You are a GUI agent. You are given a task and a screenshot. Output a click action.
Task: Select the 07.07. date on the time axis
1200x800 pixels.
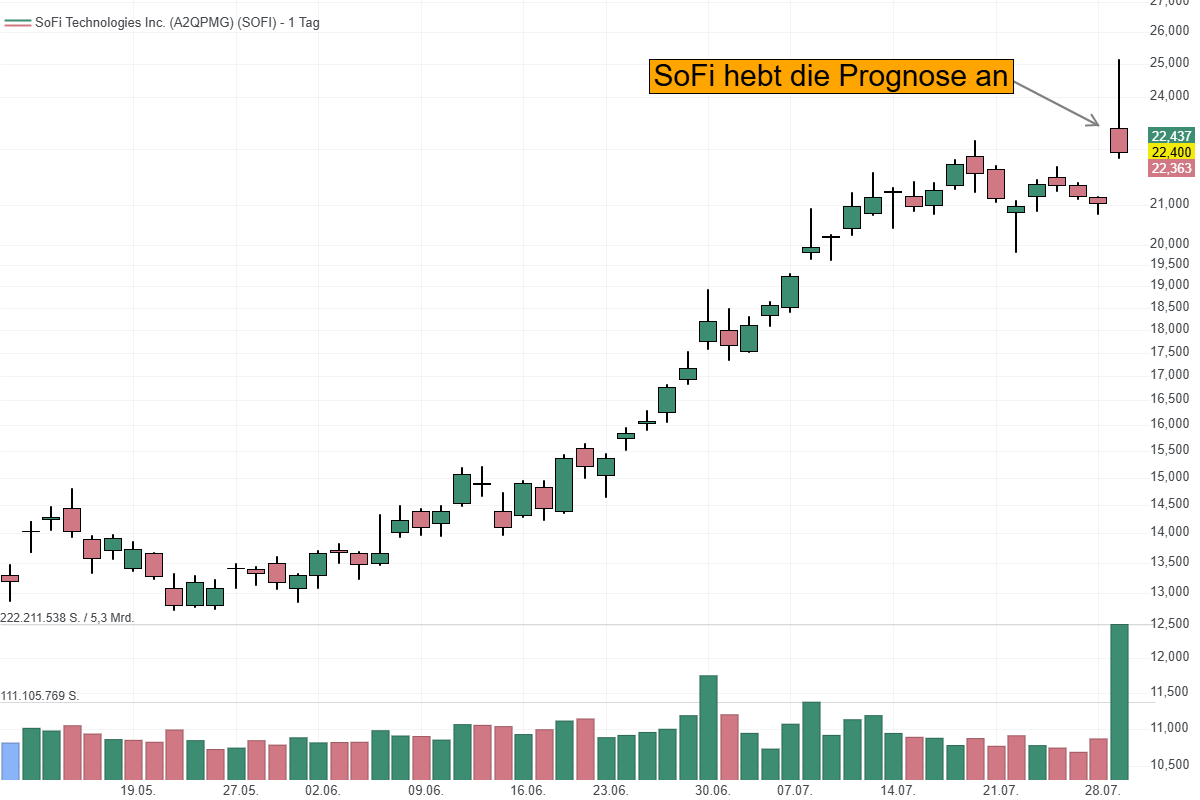pos(795,790)
